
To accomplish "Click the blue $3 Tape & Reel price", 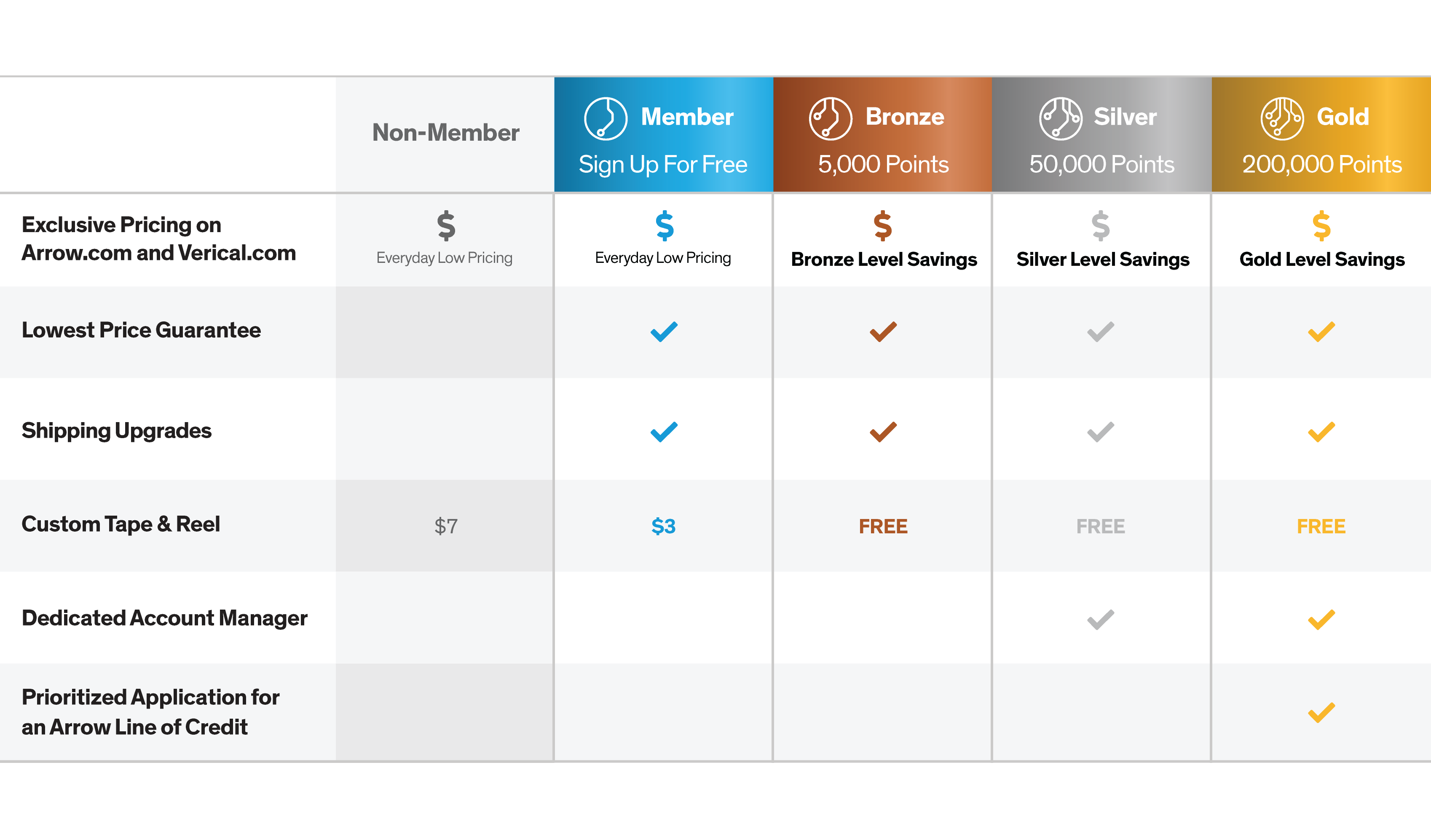I will click(x=663, y=526).
